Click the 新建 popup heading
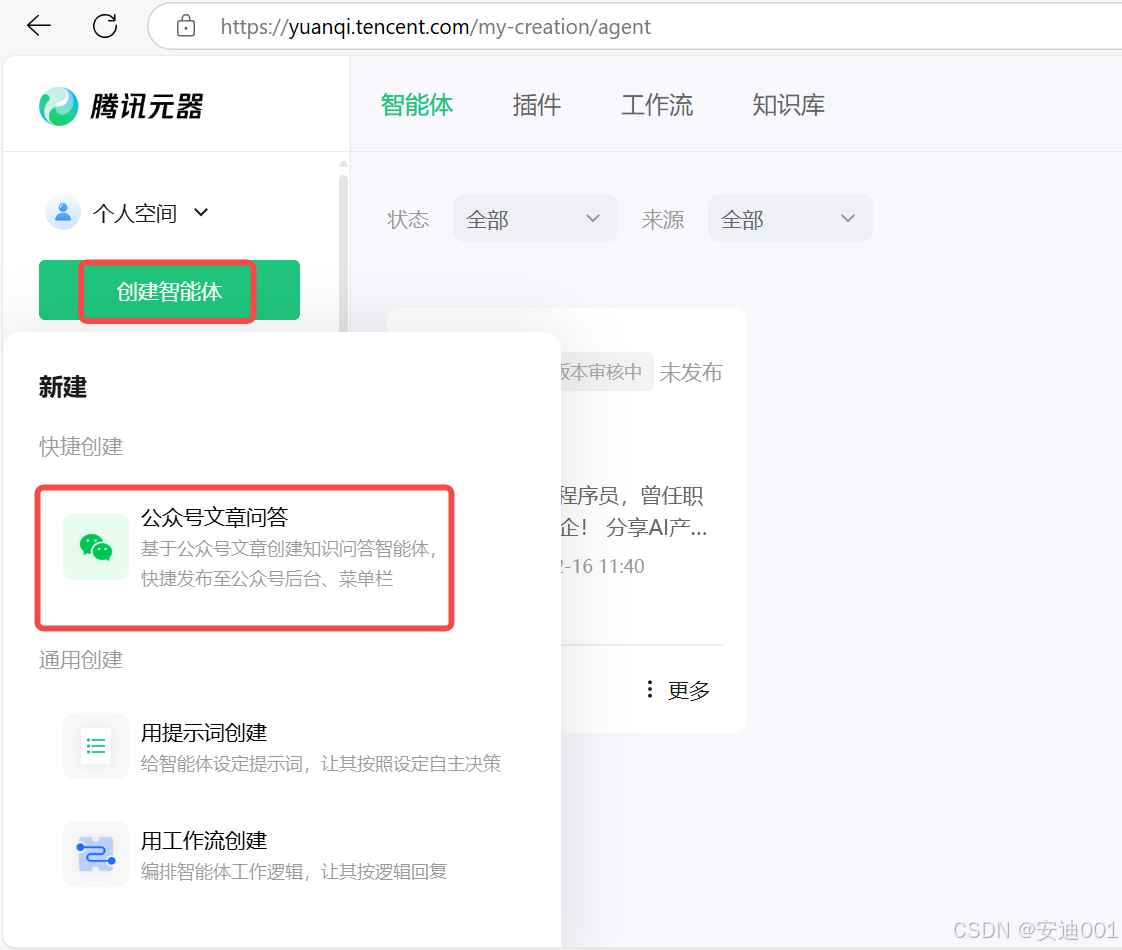This screenshot has width=1122, height=950. (63, 387)
